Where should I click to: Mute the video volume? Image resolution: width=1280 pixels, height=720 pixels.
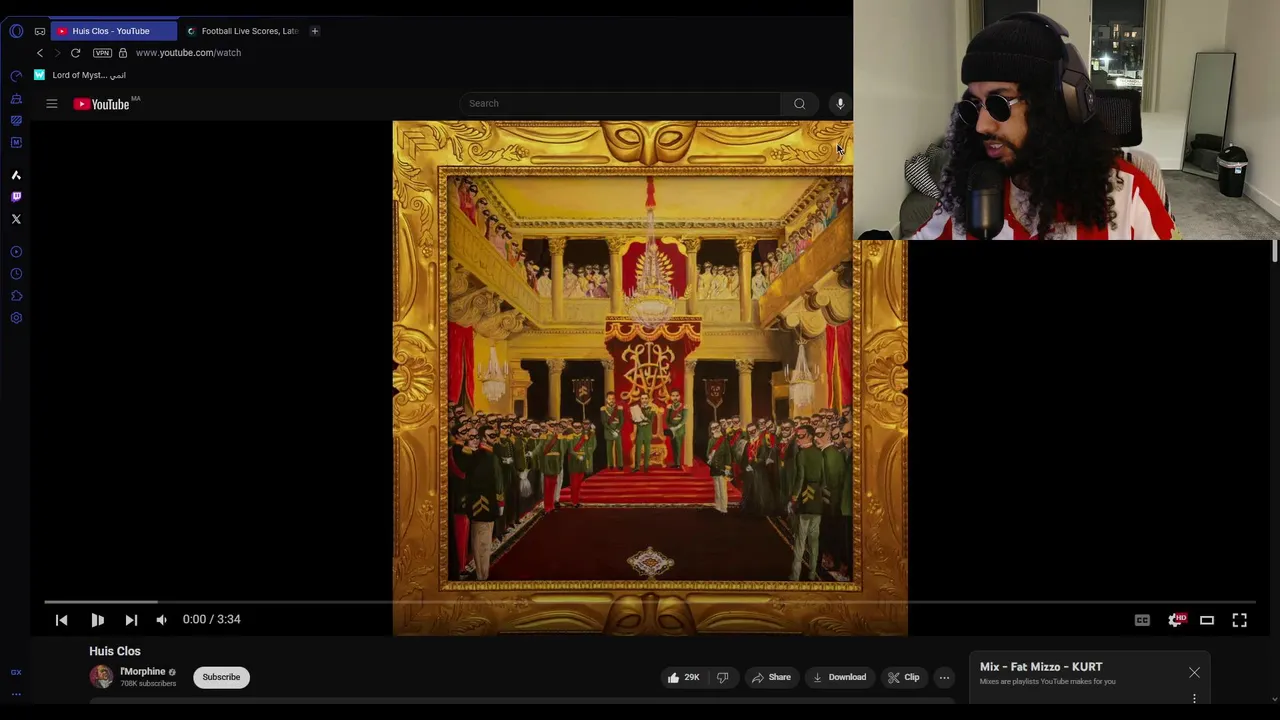[162, 620]
